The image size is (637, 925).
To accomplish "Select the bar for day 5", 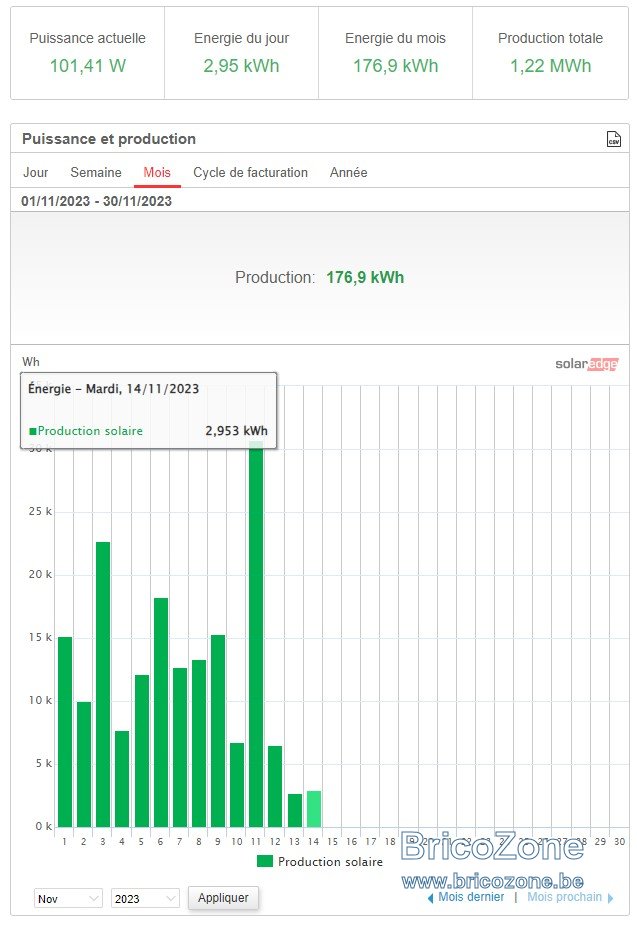I will click(142, 750).
